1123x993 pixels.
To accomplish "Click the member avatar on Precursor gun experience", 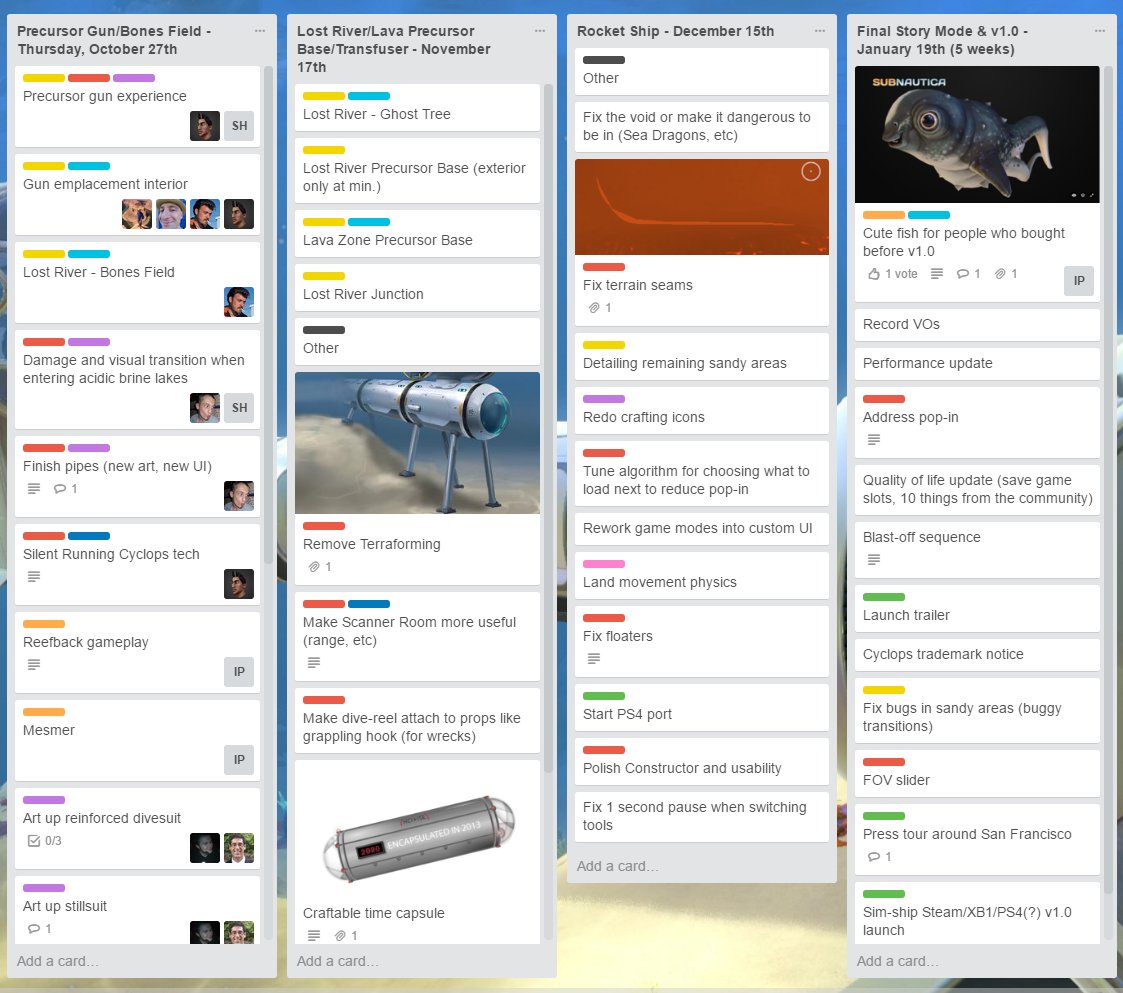I will (x=205, y=125).
